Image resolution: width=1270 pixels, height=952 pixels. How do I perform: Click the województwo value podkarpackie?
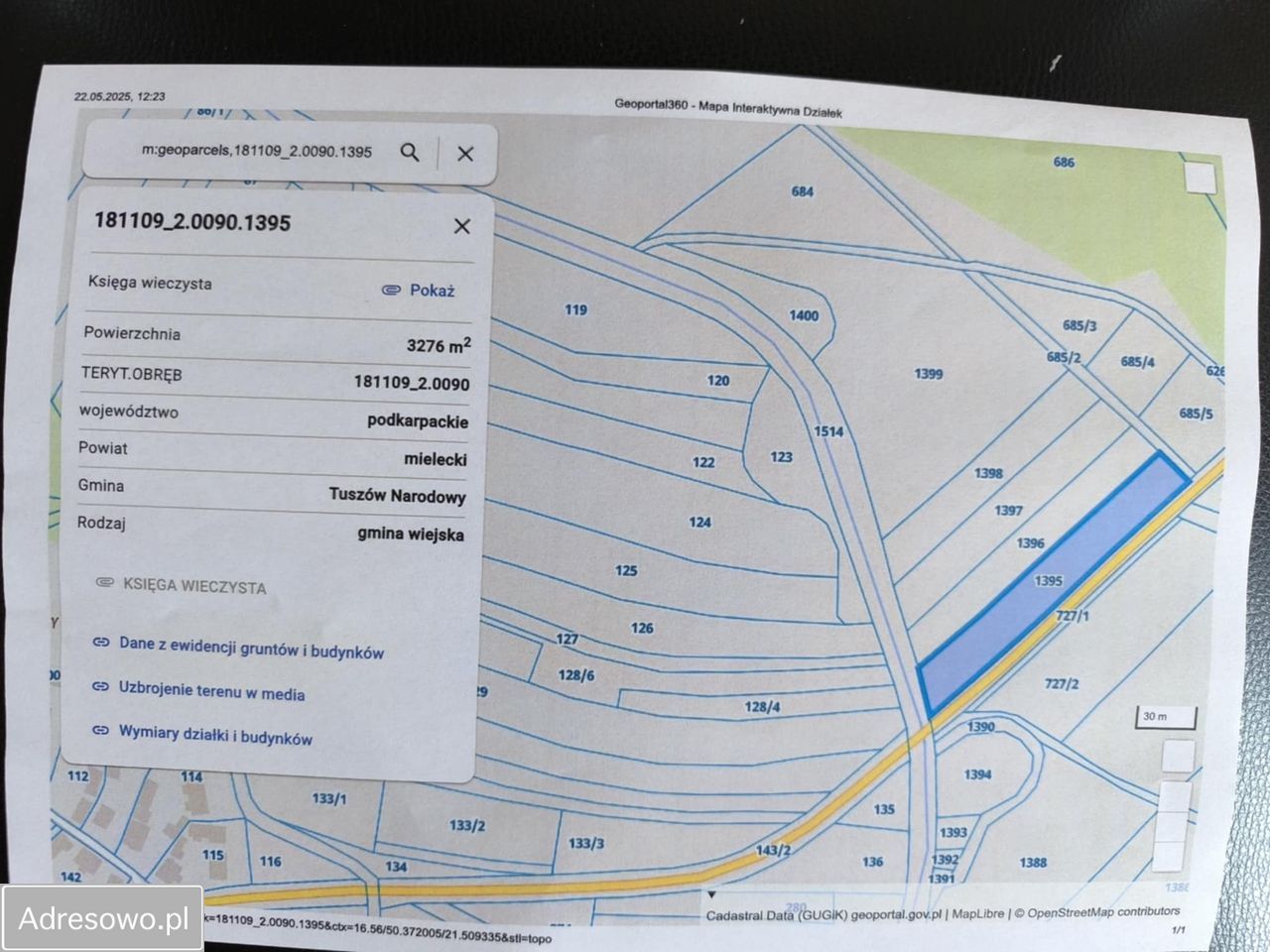(418, 420)
